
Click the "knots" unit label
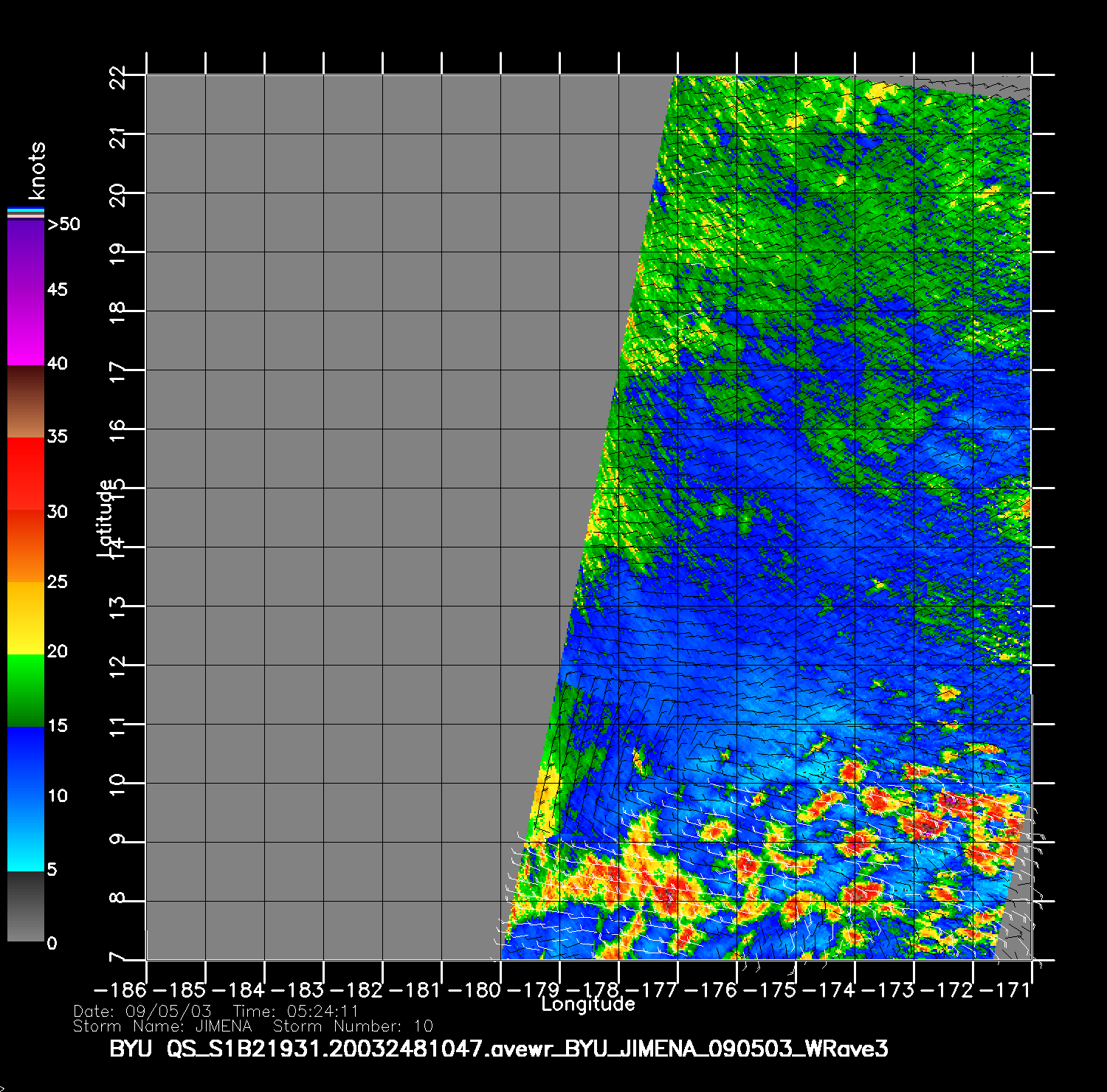(37, 171)
